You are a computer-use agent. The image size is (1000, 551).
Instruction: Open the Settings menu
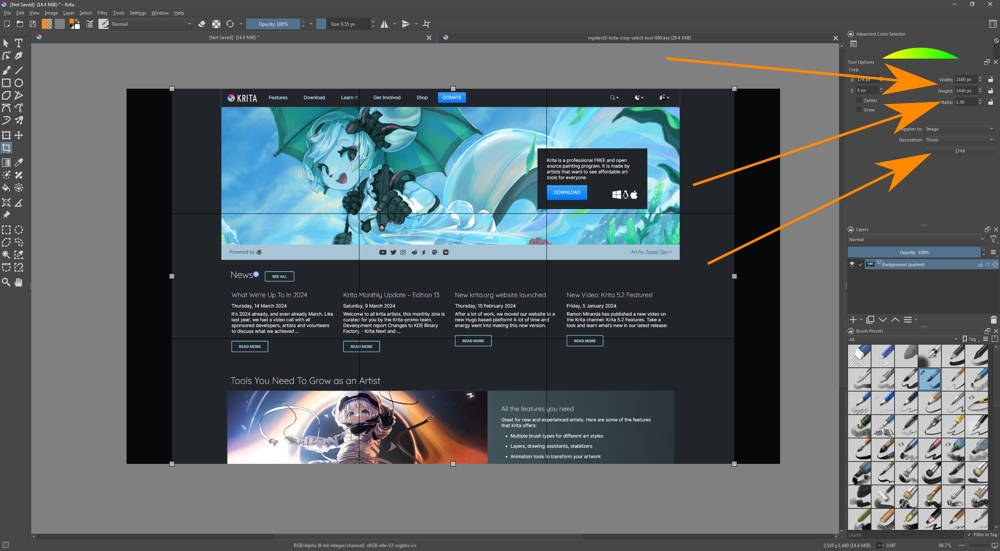pyautogui.click(x=138, y=13)
